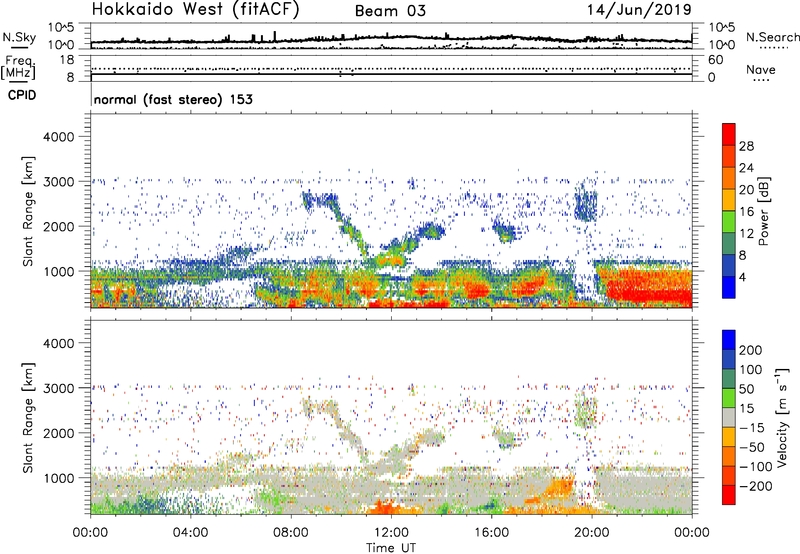Click the "12" label on the power colorbar

point(746,234)
